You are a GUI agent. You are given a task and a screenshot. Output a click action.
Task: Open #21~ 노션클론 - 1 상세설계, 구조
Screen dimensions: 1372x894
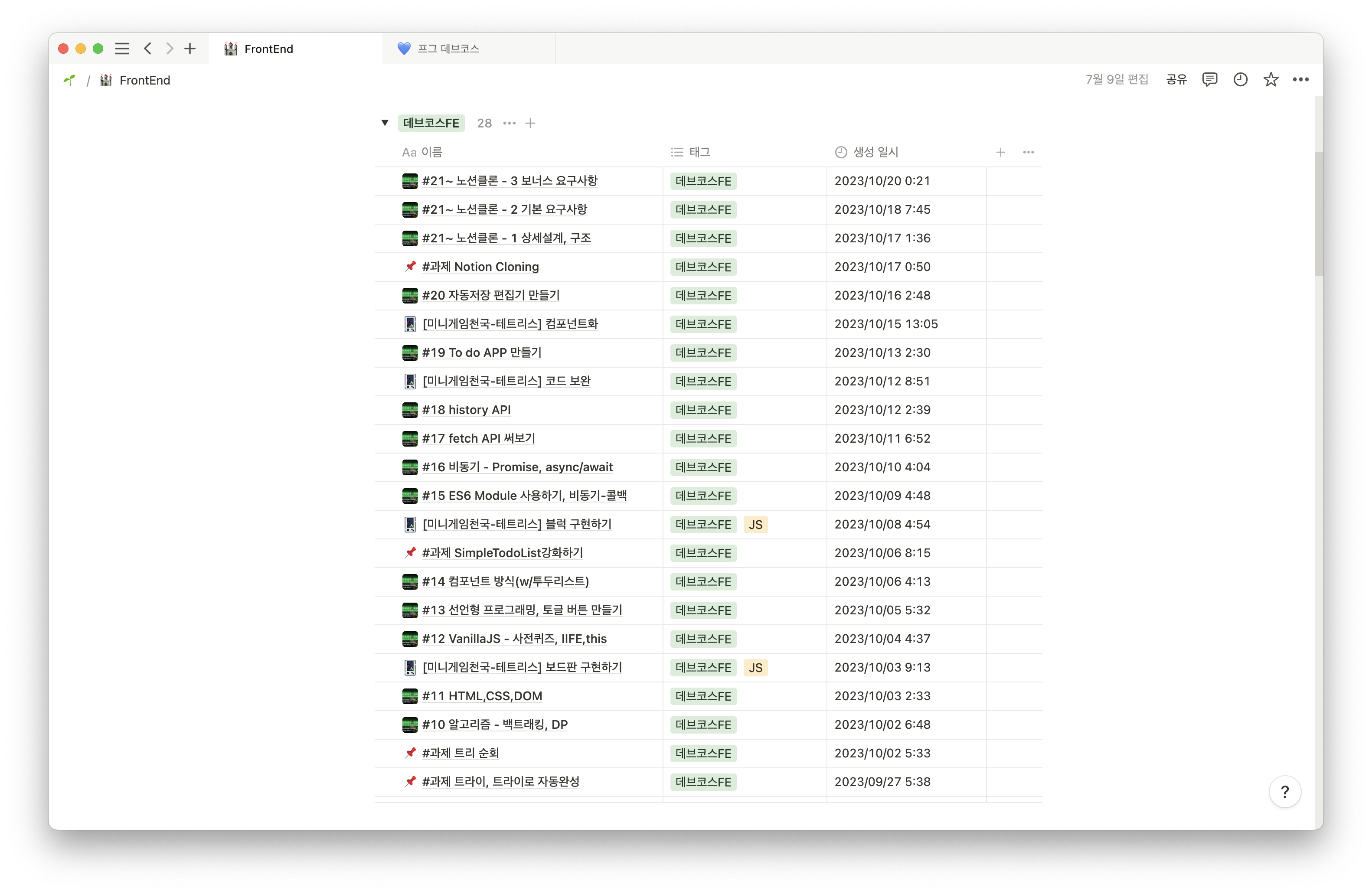pyautogui.click(x=506, y=238)
